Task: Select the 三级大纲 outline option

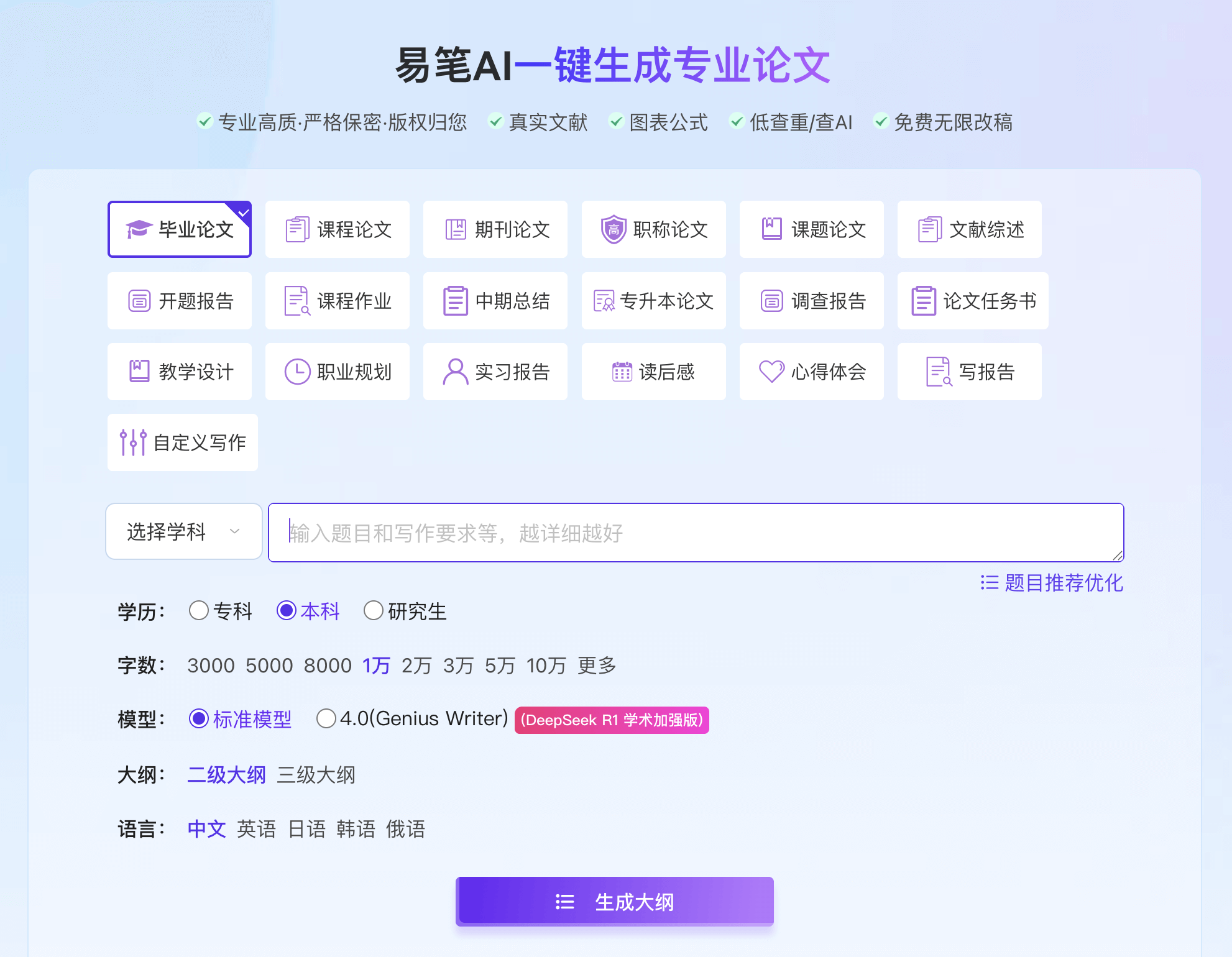Action: click(x=316, y=775)
